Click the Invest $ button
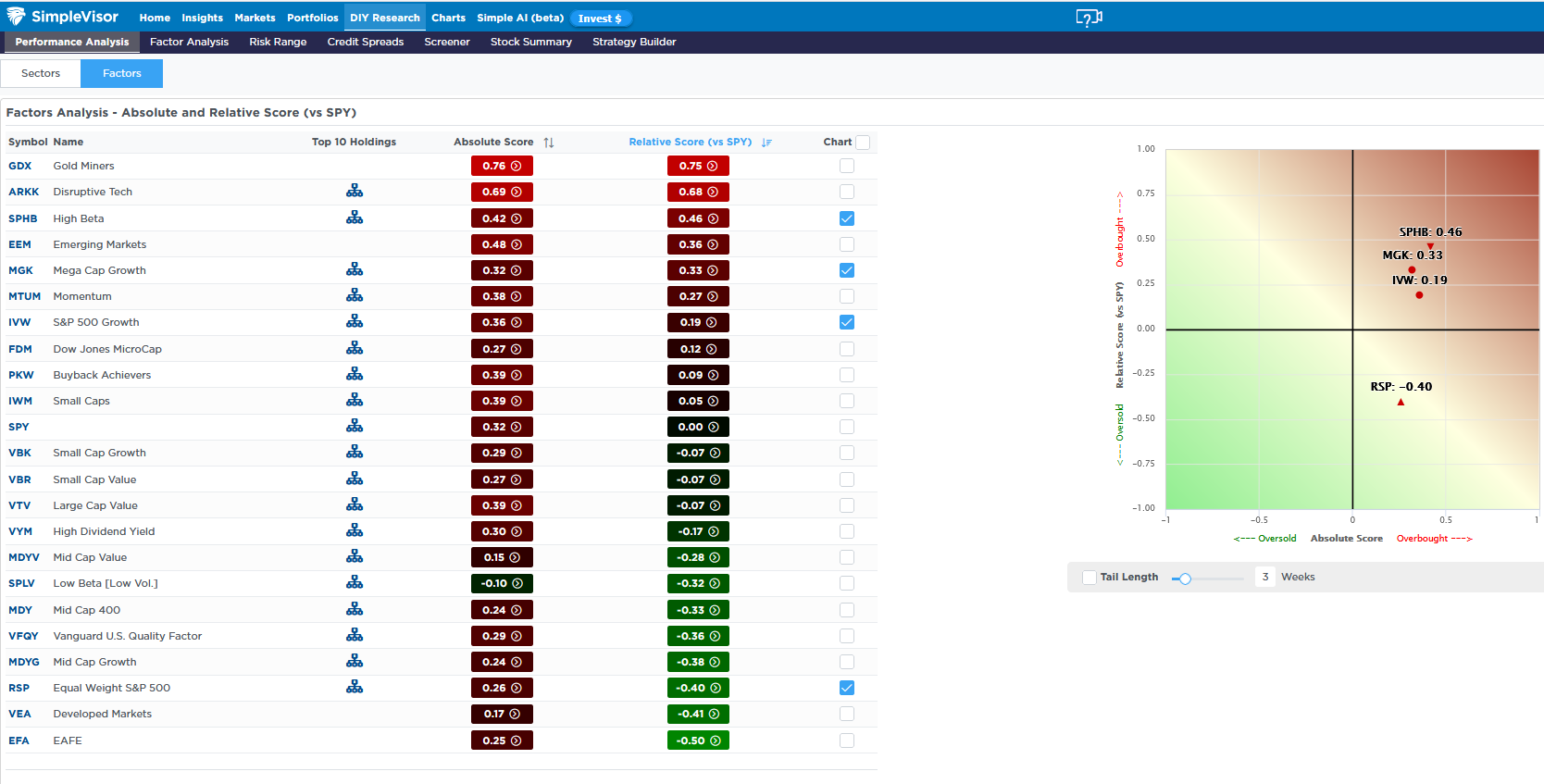1544x784 pixels. coord(600,19)
